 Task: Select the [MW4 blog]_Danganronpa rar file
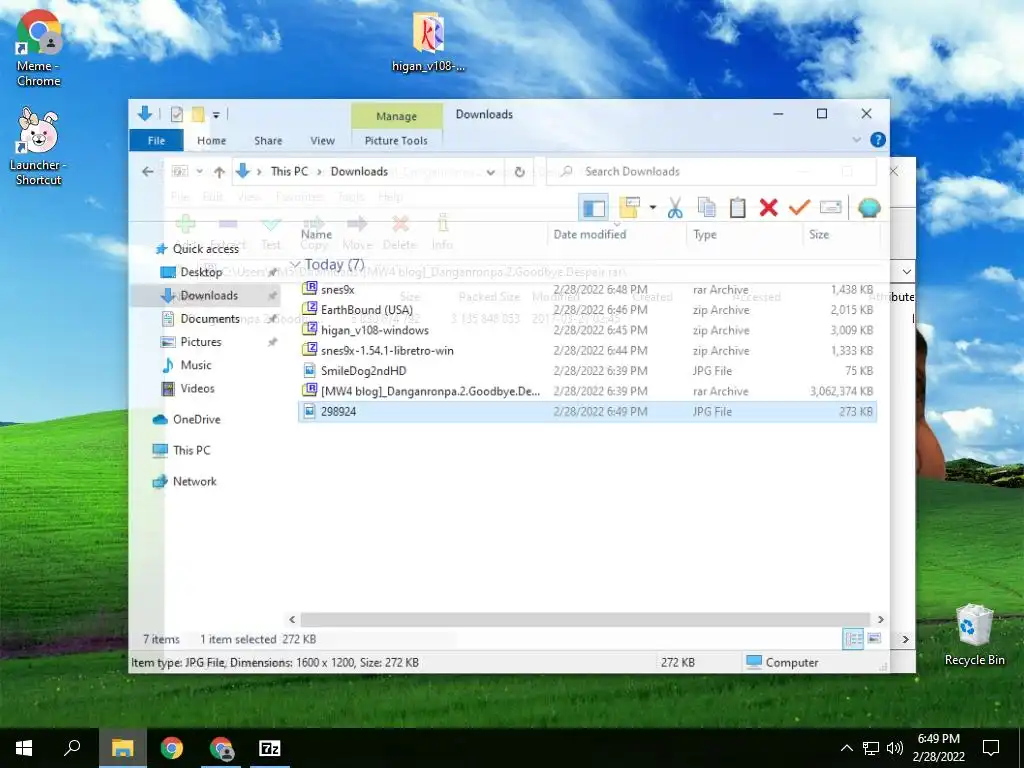(587, 391)
